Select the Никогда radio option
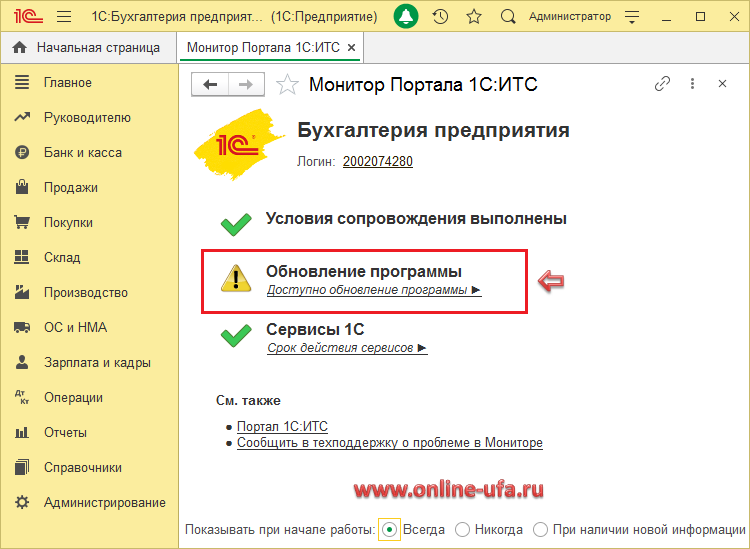Screen dimensions: 750x549 point(462,529)
